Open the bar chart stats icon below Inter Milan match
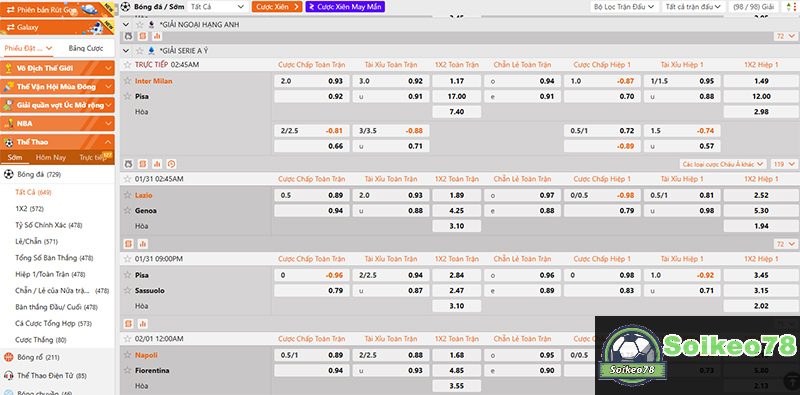This screenshot has height=395, width=800. click(157, 164)
